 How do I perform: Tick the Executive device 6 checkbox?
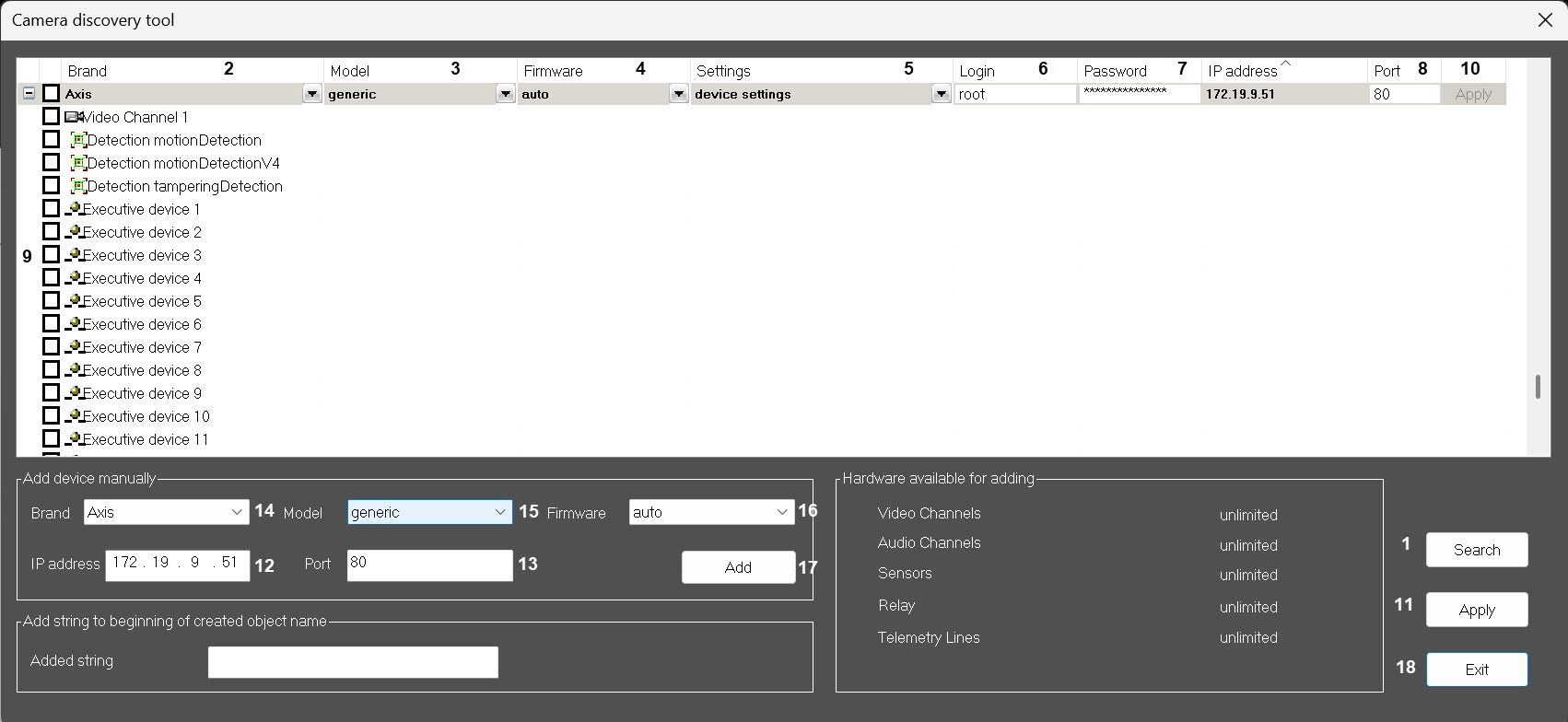coord(52,324)
